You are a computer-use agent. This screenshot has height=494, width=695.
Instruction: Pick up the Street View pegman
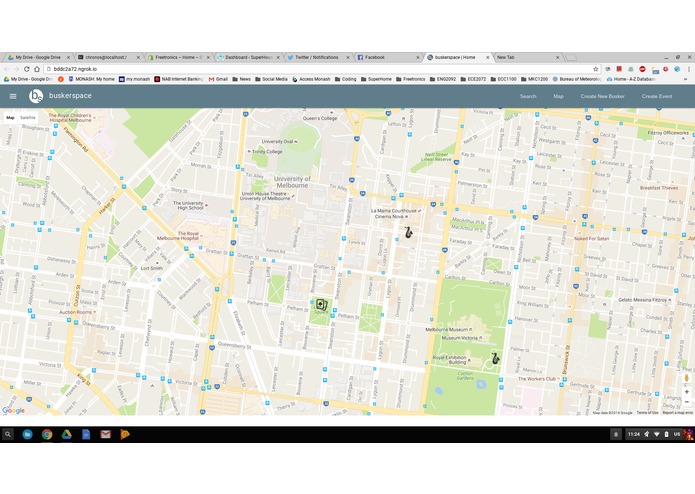687,377
